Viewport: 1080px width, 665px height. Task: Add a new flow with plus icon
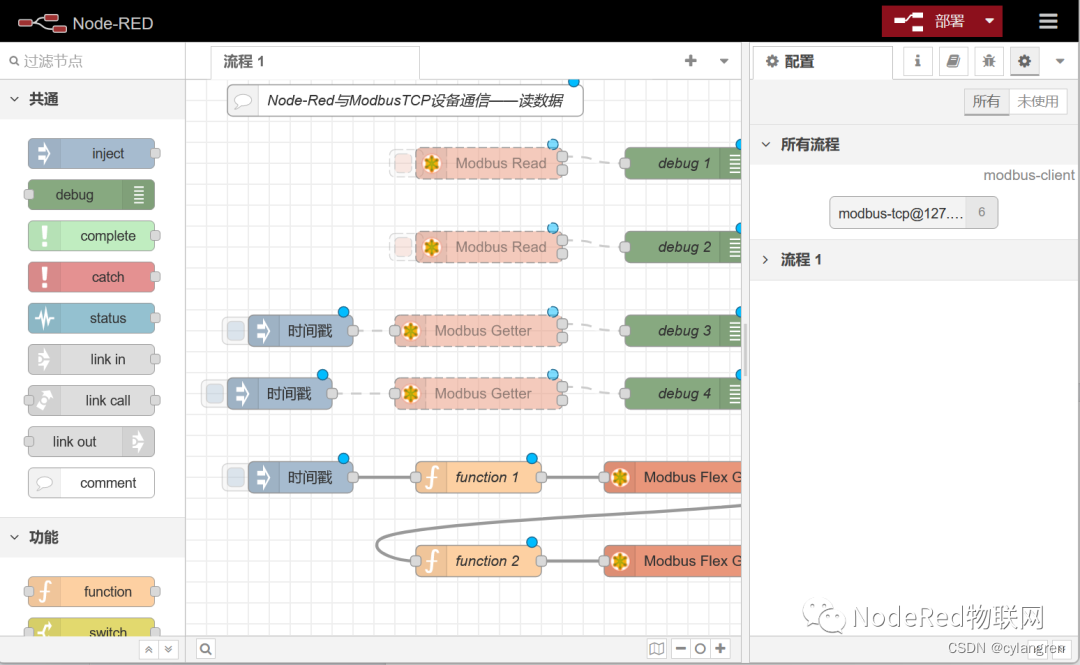coord(690,61)
